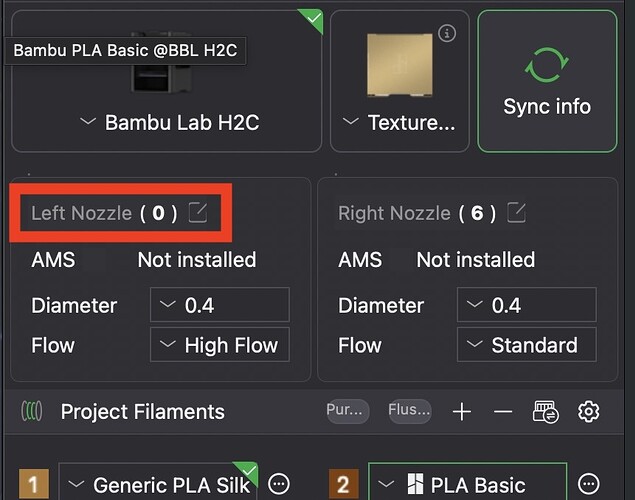The image size is (635, 500).
Task: Open Project Filaments settings gear
Action: [x=588, y=412]
